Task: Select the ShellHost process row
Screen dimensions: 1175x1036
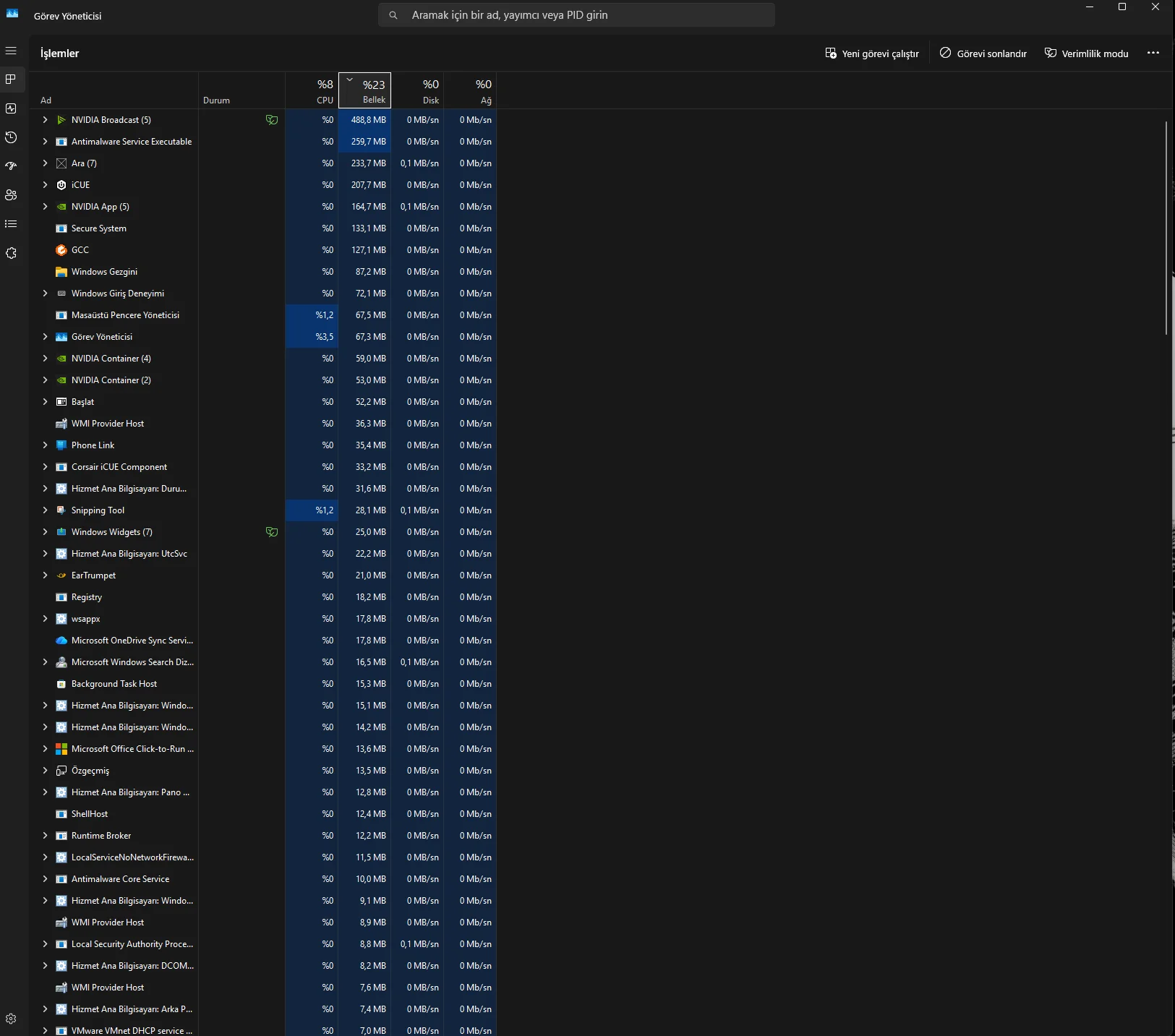Action: pyautogui.click(x=262, y=814)
